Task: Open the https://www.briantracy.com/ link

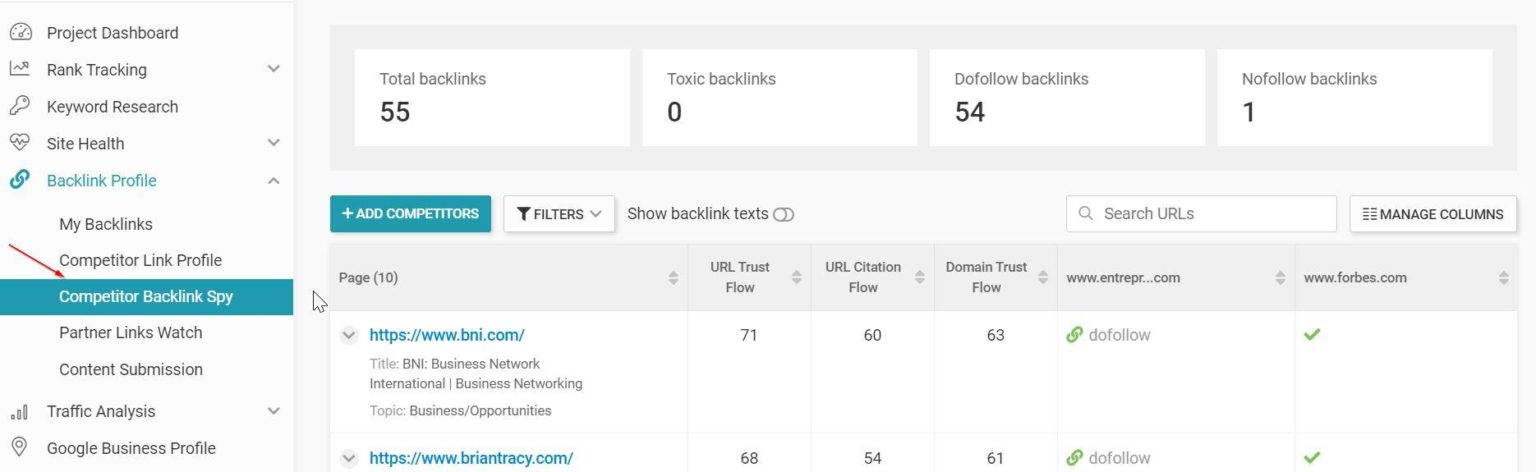Action: (471, 458)
